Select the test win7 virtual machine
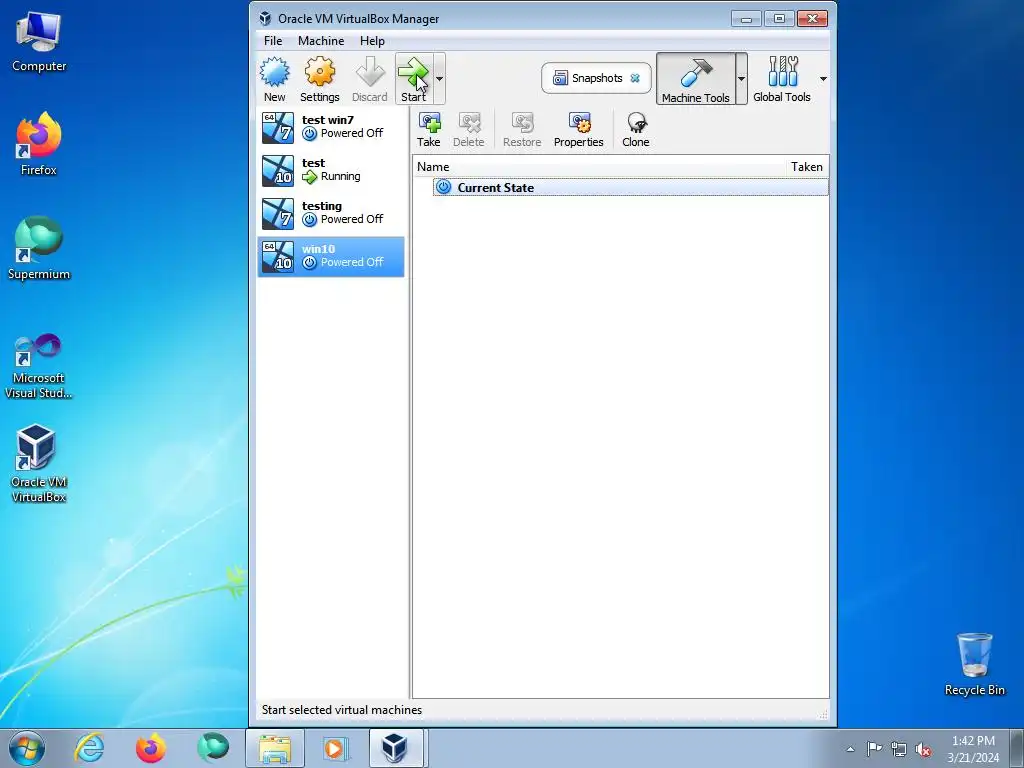 (x=331, y=127)
